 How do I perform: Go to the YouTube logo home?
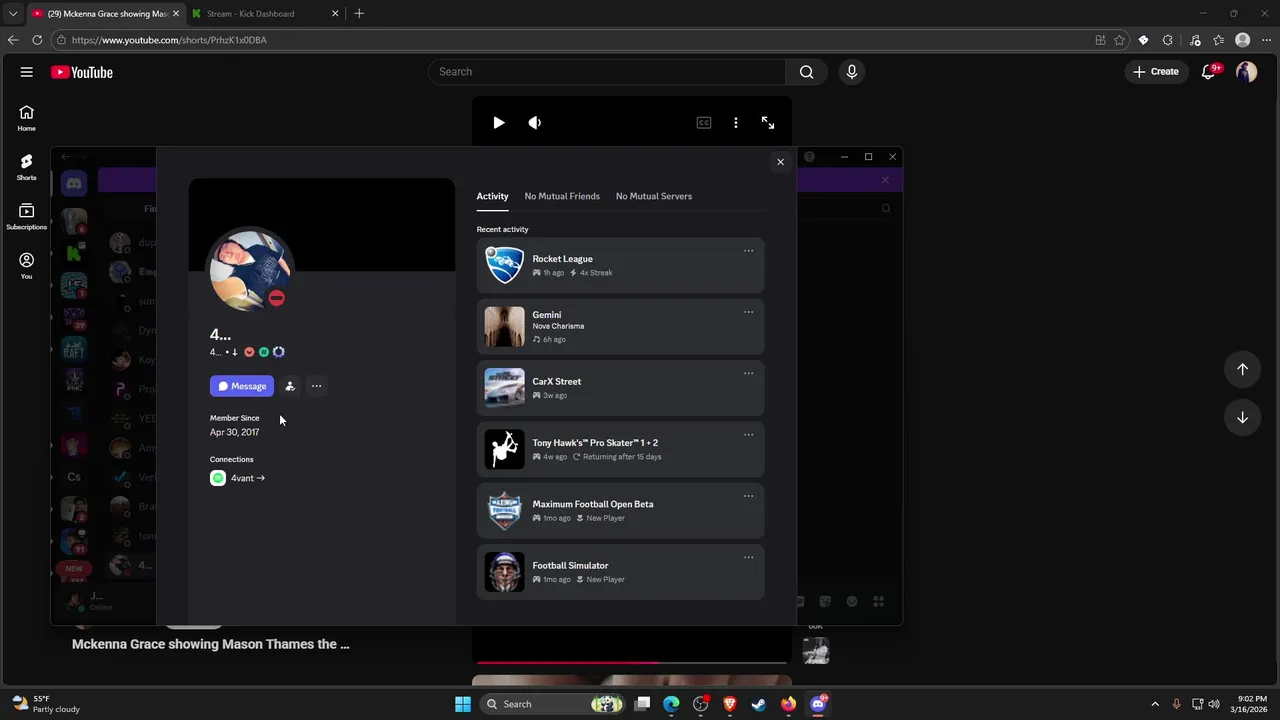tap(82, 72)
